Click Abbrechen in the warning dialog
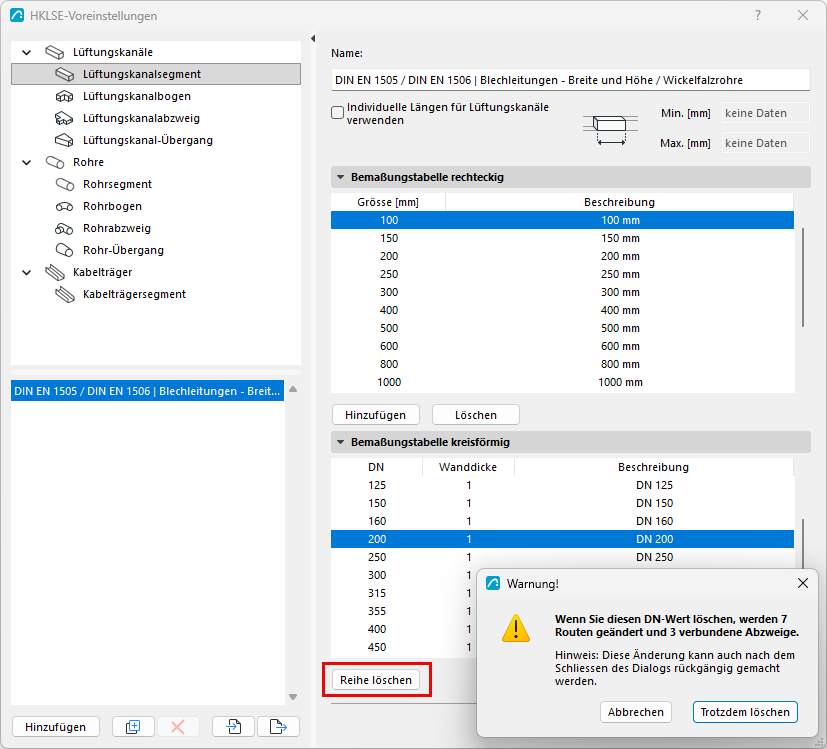827x749 pixels. point(636,712)
